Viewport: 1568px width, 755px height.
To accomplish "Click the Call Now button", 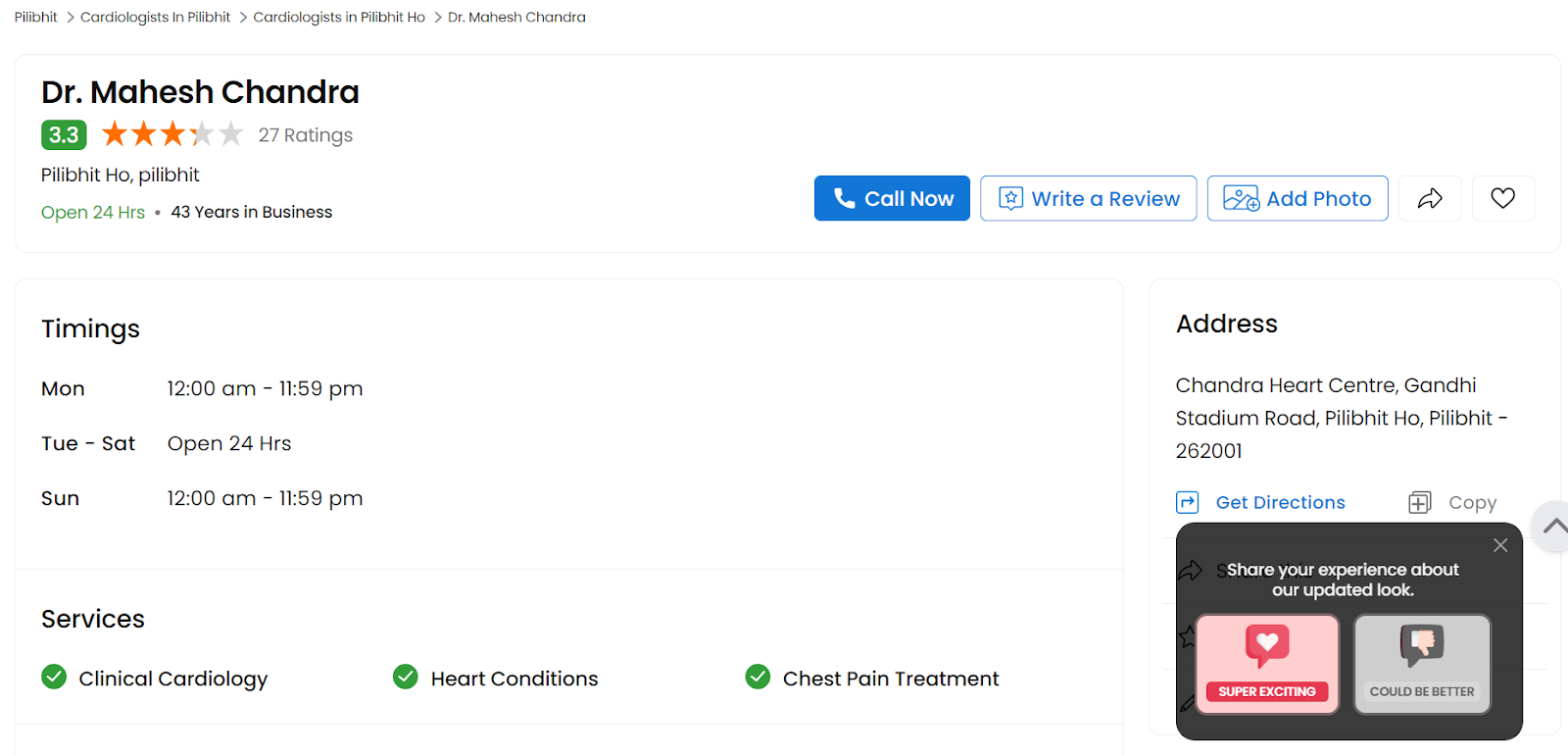I will click(x=892, y=198).
